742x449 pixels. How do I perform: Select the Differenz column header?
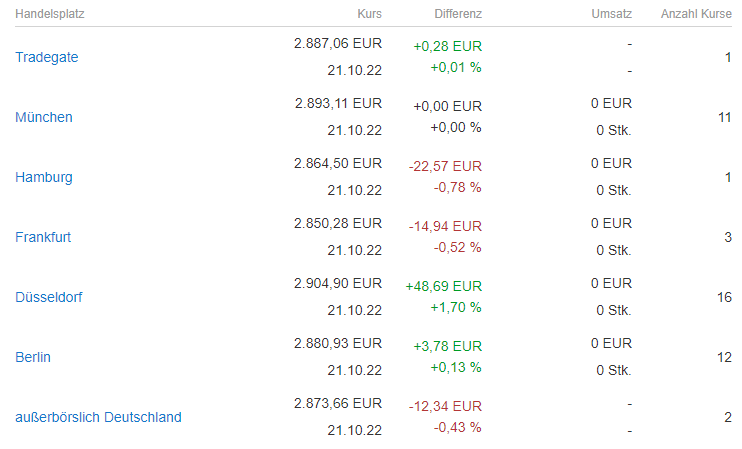pyautogui.click(x=458, y=14)
